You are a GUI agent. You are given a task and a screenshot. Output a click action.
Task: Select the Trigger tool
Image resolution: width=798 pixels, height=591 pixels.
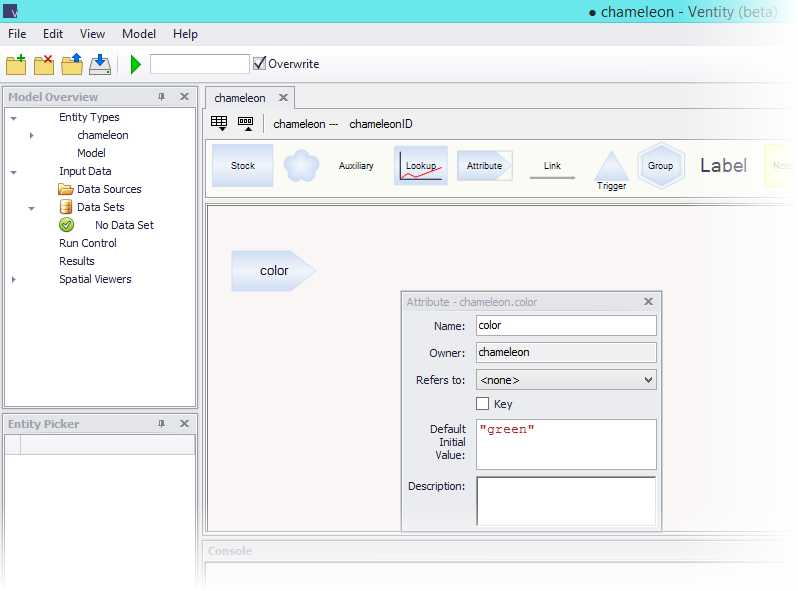(611, 171)
